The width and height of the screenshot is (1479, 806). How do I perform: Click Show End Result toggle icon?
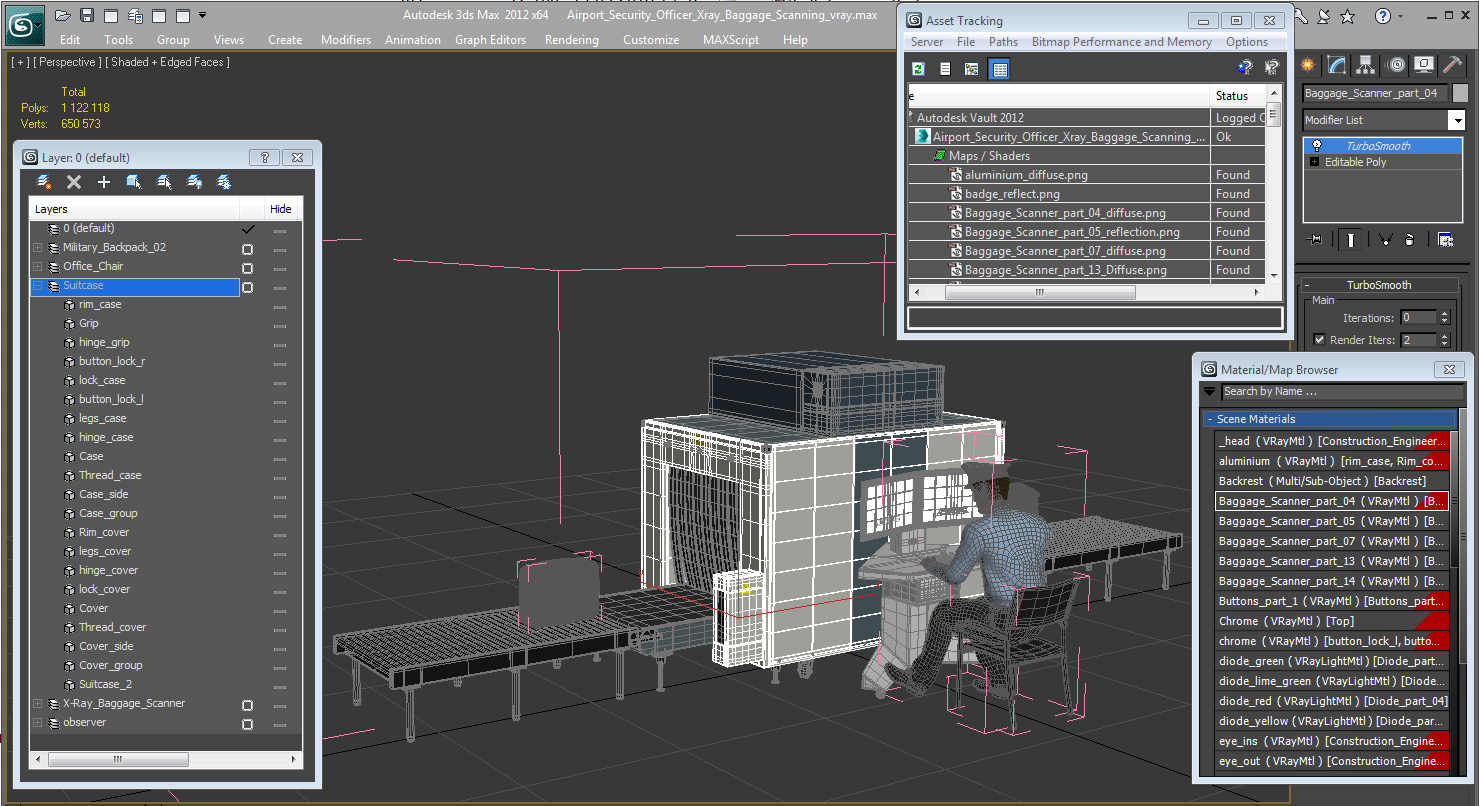click(x=1351, y=240)
